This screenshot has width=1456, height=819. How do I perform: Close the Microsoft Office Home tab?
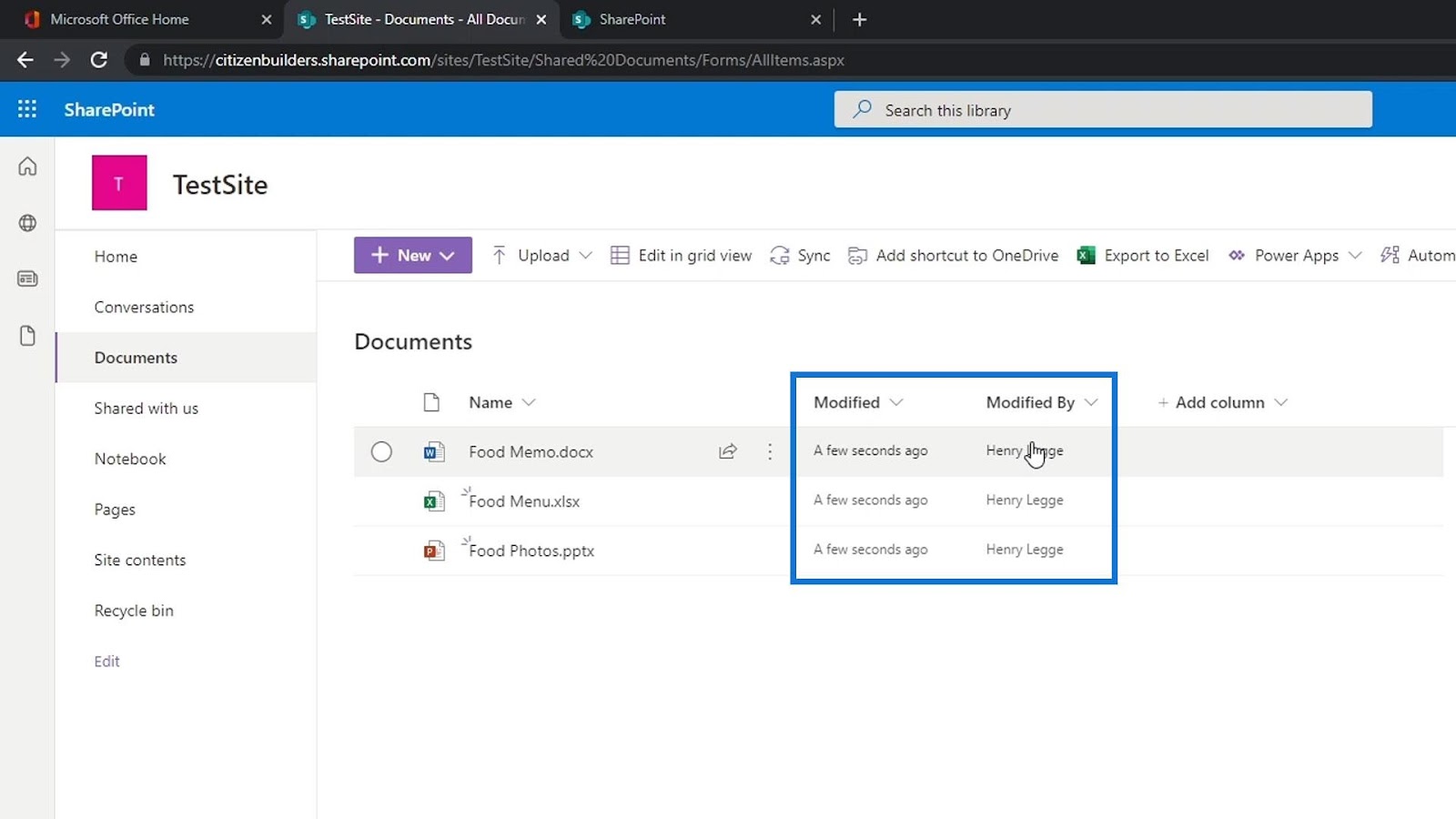coord(267,19)
